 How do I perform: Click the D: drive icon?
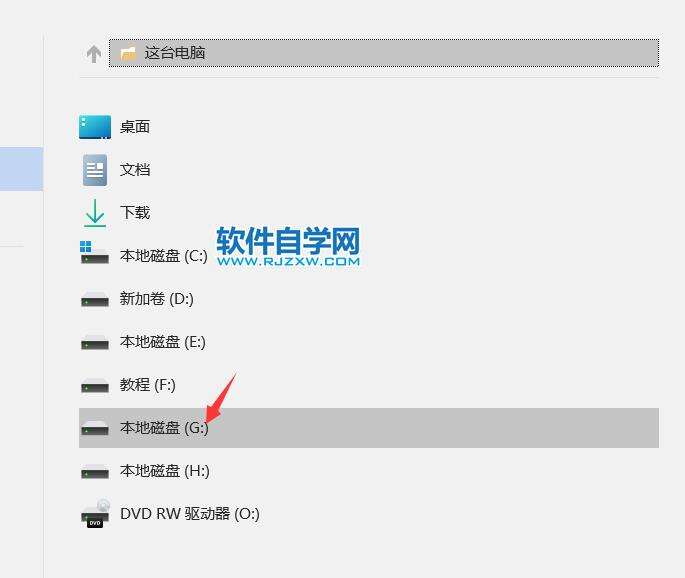pyautogui.click(x=95, y=300)
